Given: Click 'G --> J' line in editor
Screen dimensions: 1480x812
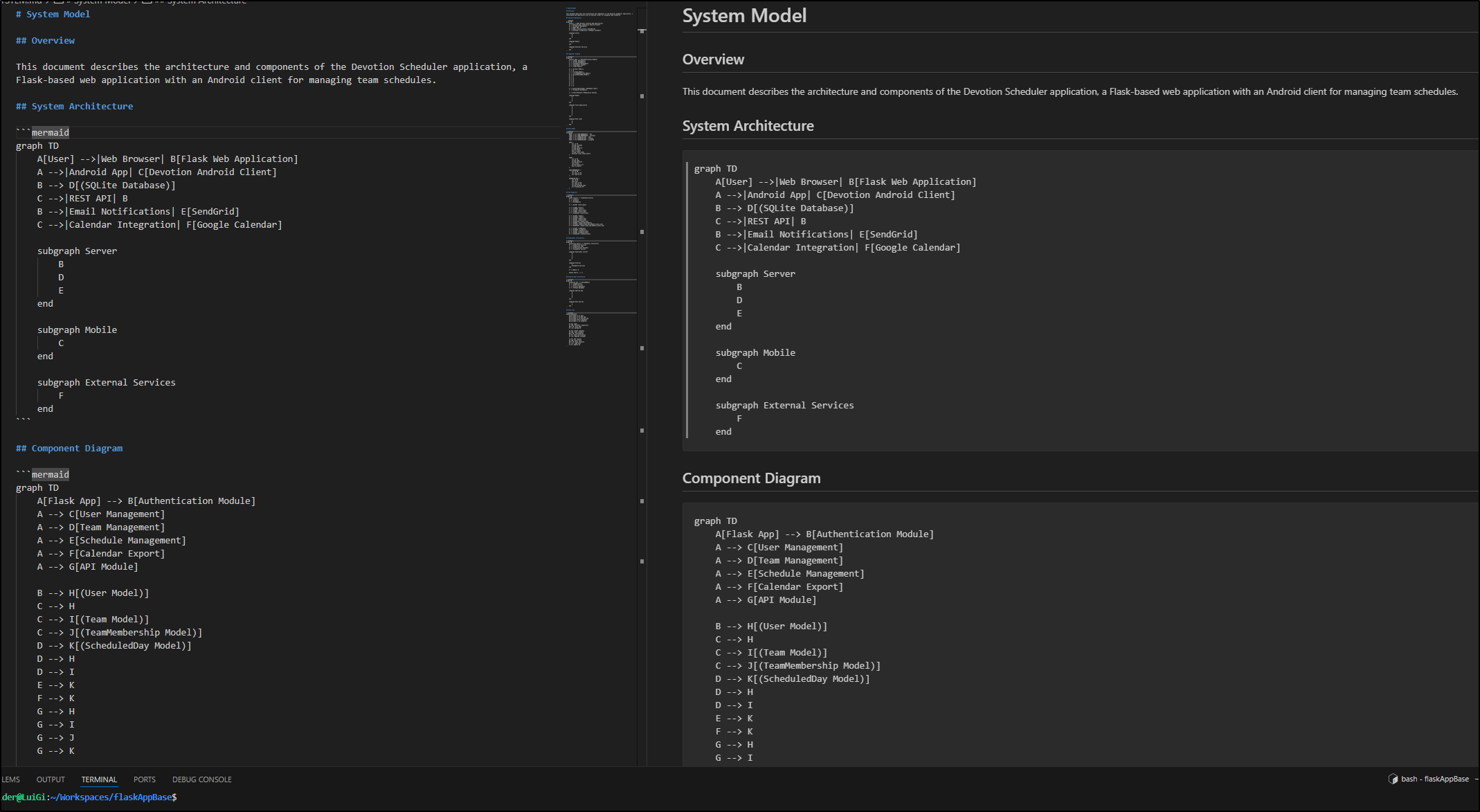Looking at the screenshot, I should [56, 737].
